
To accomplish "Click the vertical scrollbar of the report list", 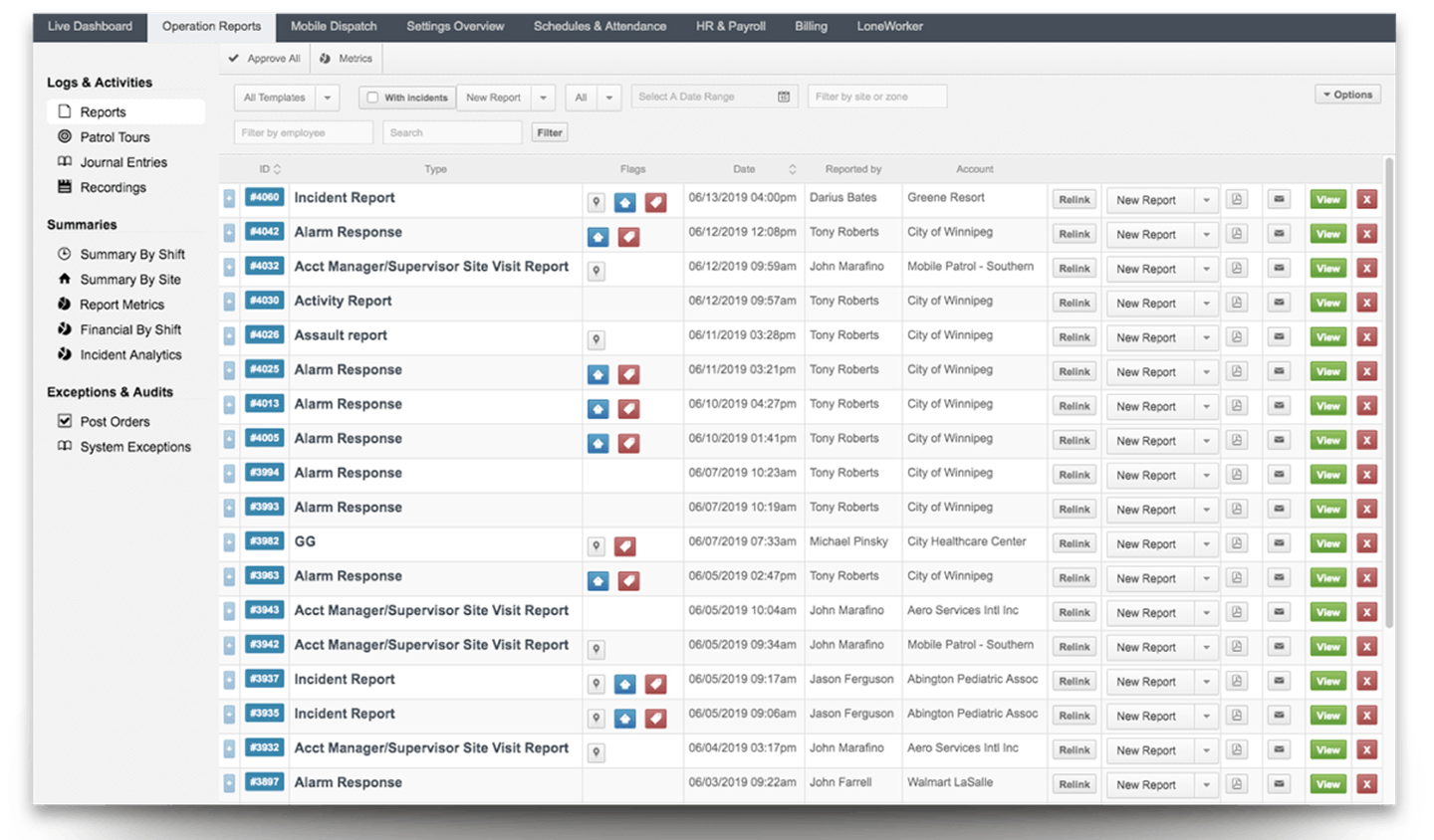I will tap(1388, 393).
